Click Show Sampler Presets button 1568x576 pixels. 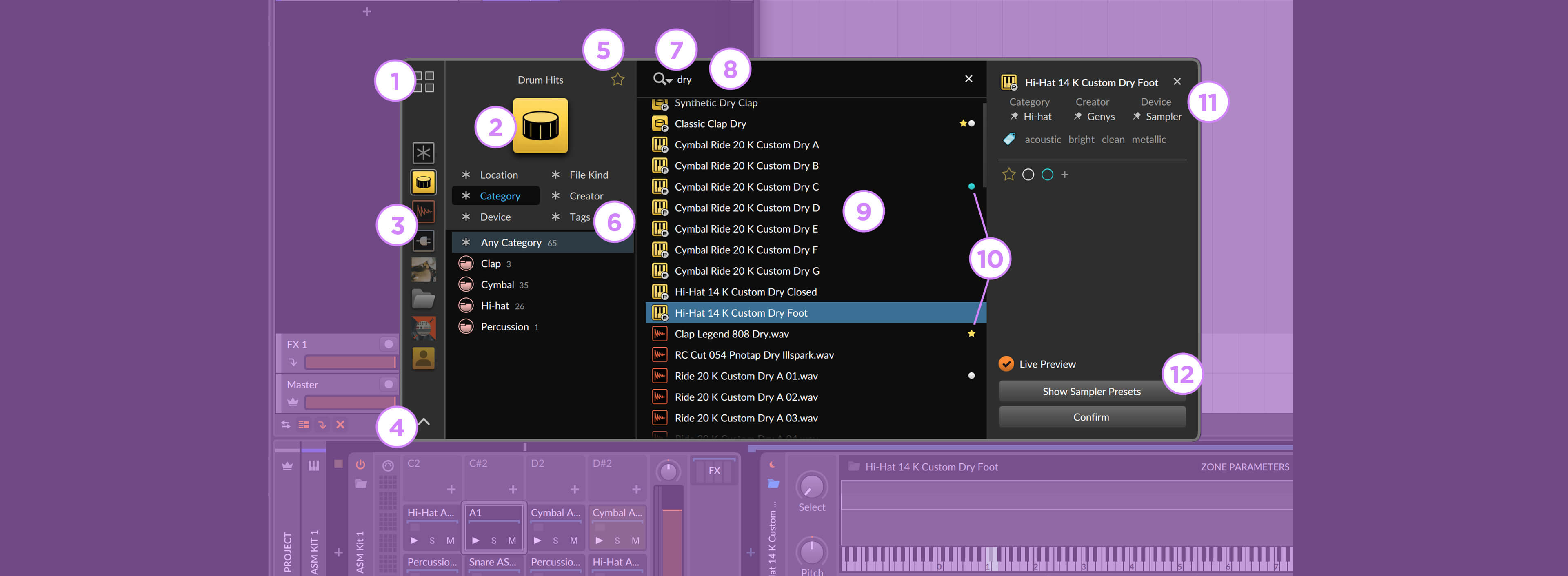click(x=1092, y=391)
